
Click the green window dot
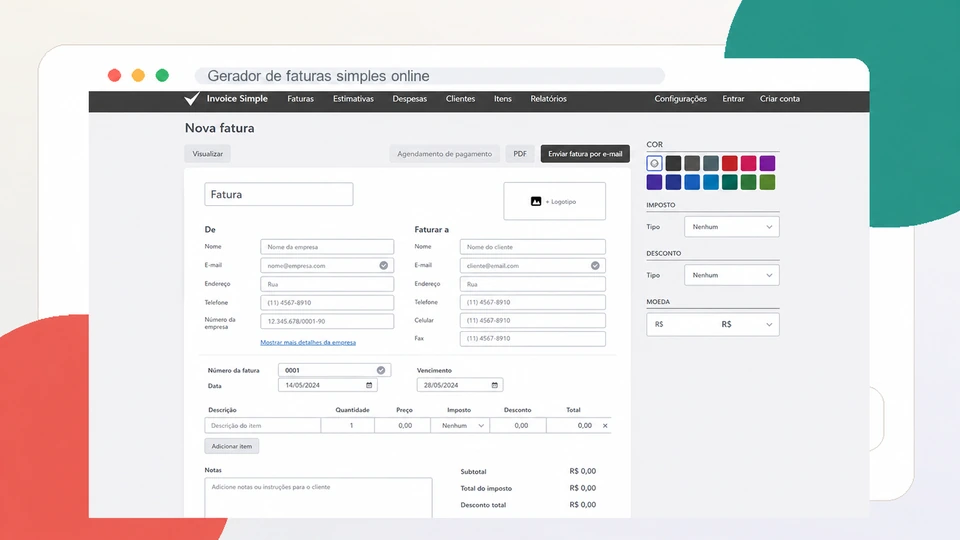click(162, 75)
